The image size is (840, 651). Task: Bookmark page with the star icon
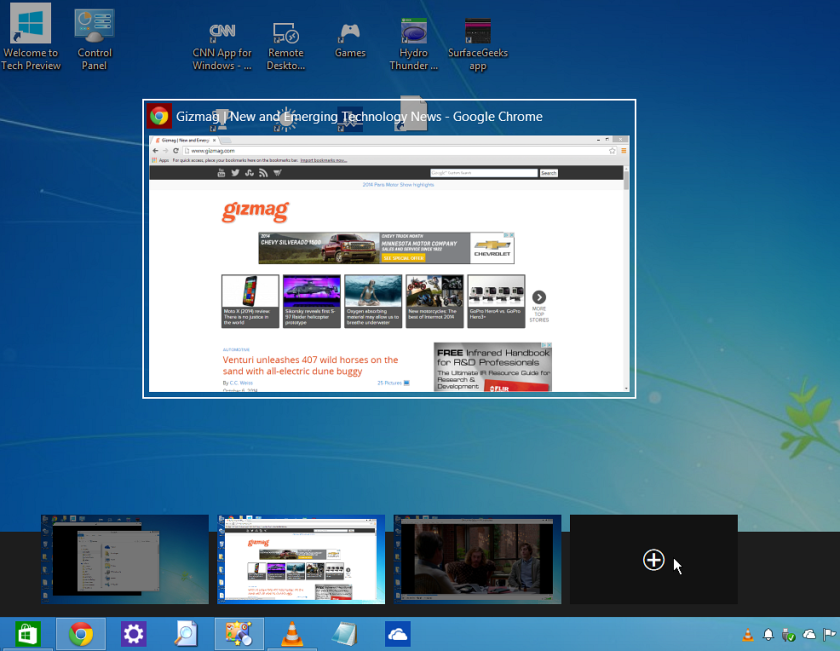click(x=612, y=151)
